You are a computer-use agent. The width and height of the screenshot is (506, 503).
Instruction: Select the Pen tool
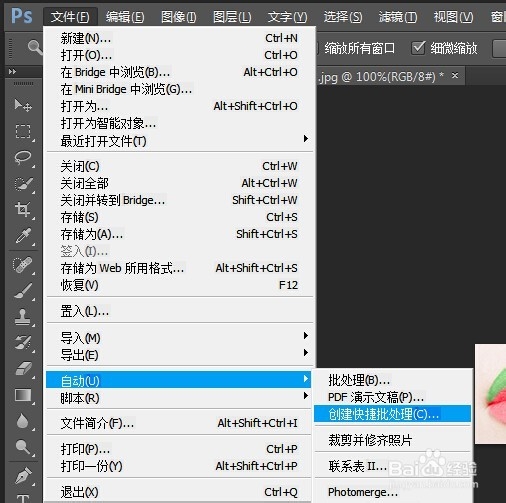click(23, 476)
